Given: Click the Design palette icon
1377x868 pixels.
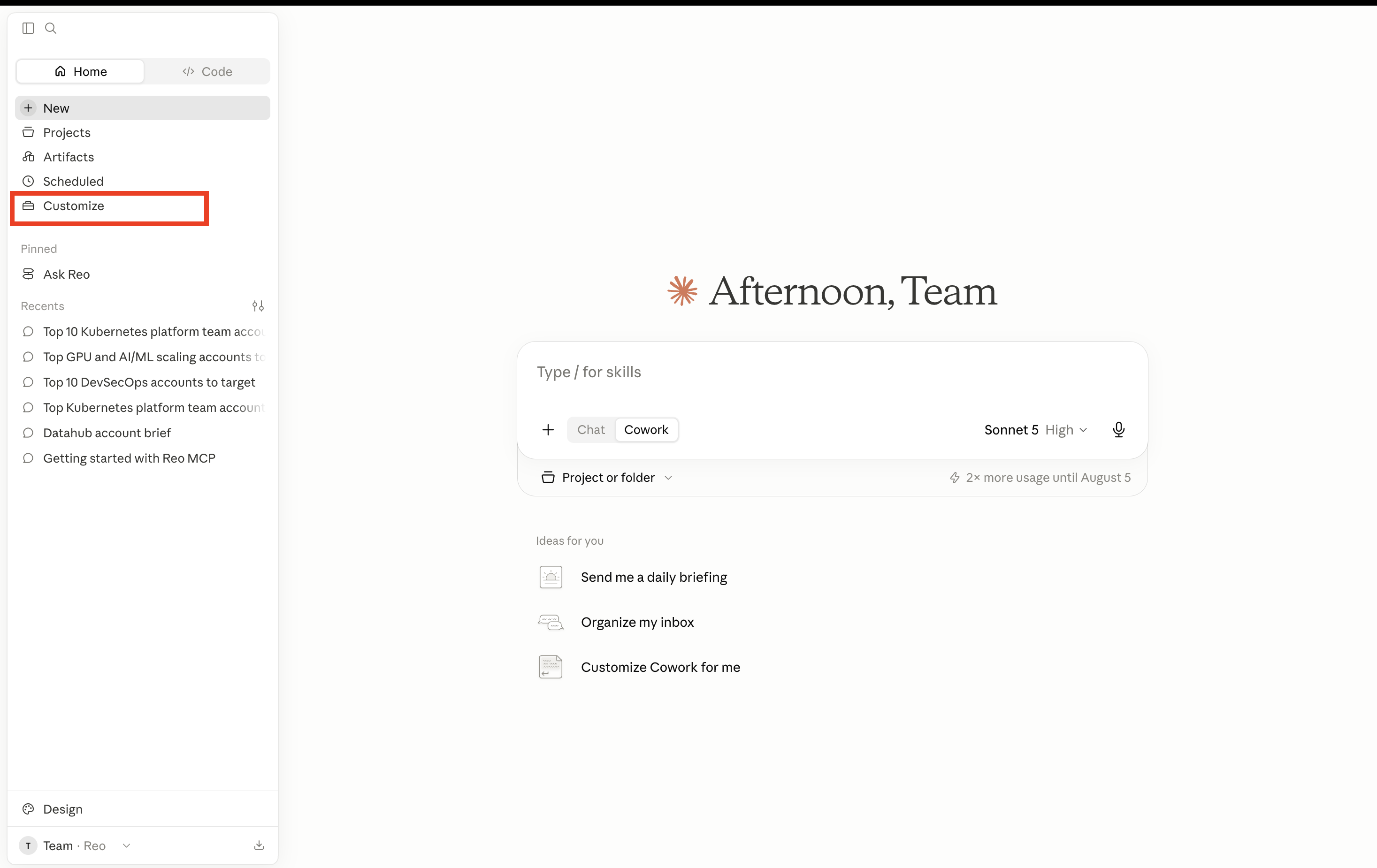Looking at the screenshot, I should (28, 808).
